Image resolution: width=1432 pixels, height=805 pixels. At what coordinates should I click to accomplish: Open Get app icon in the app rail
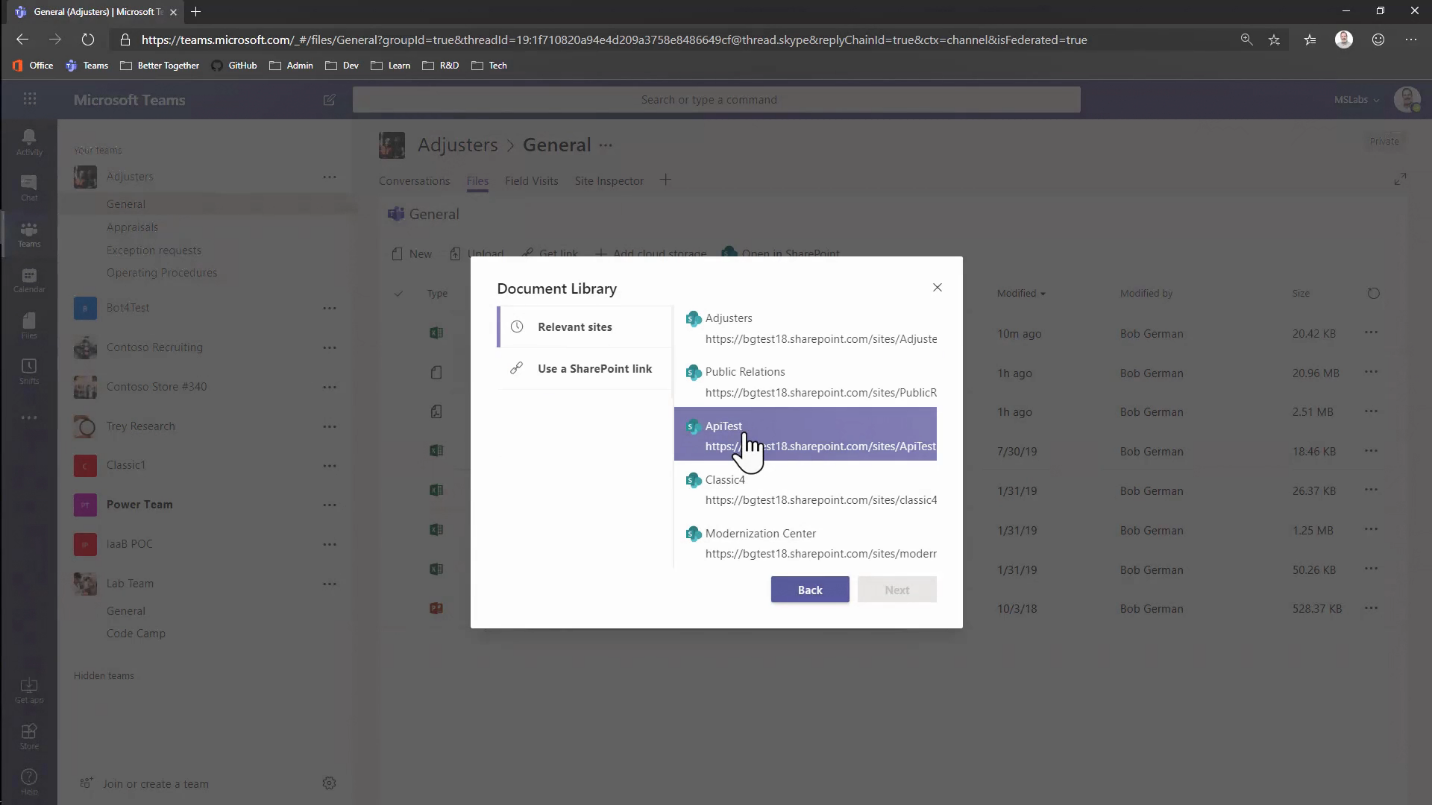coord(29,691)
